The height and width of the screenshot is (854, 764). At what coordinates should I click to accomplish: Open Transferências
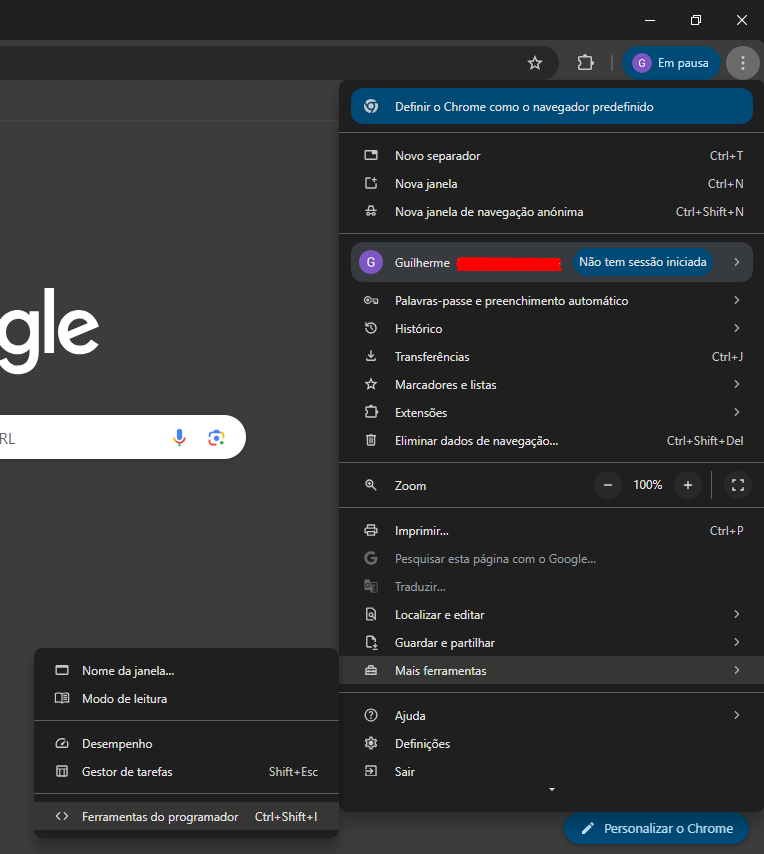pos(552,357)
